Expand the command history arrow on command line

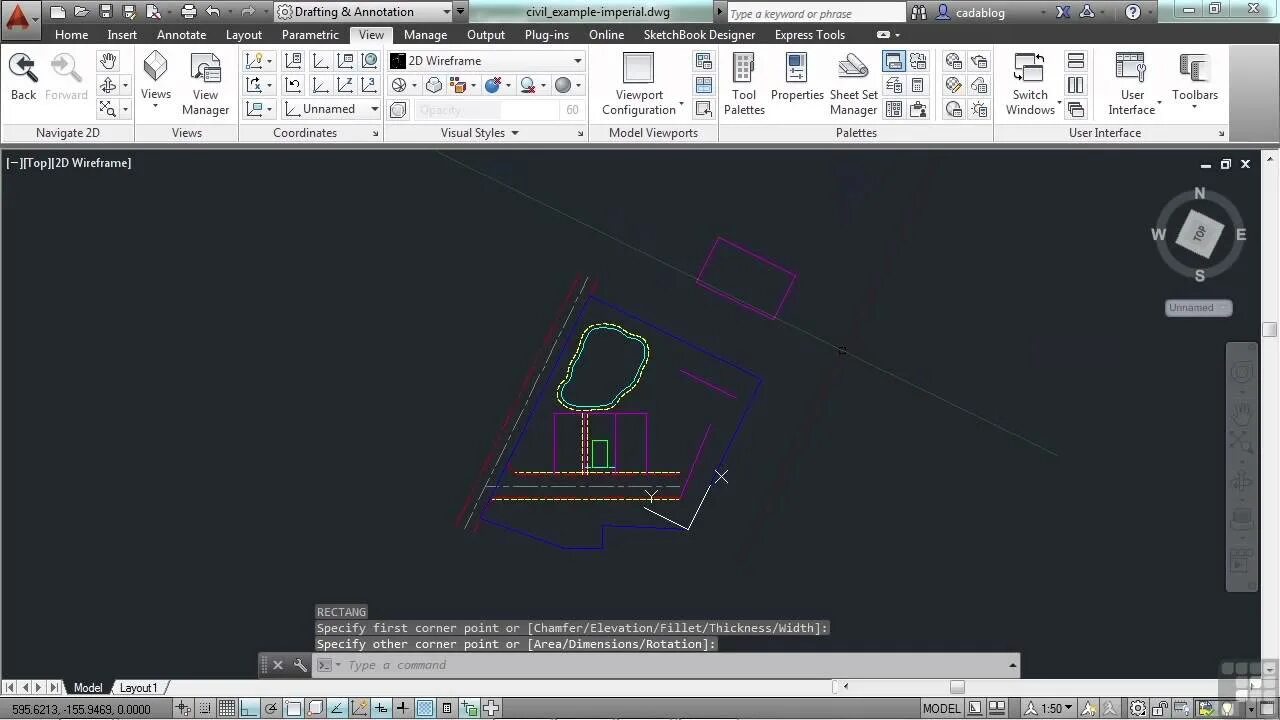point(1012,665)
